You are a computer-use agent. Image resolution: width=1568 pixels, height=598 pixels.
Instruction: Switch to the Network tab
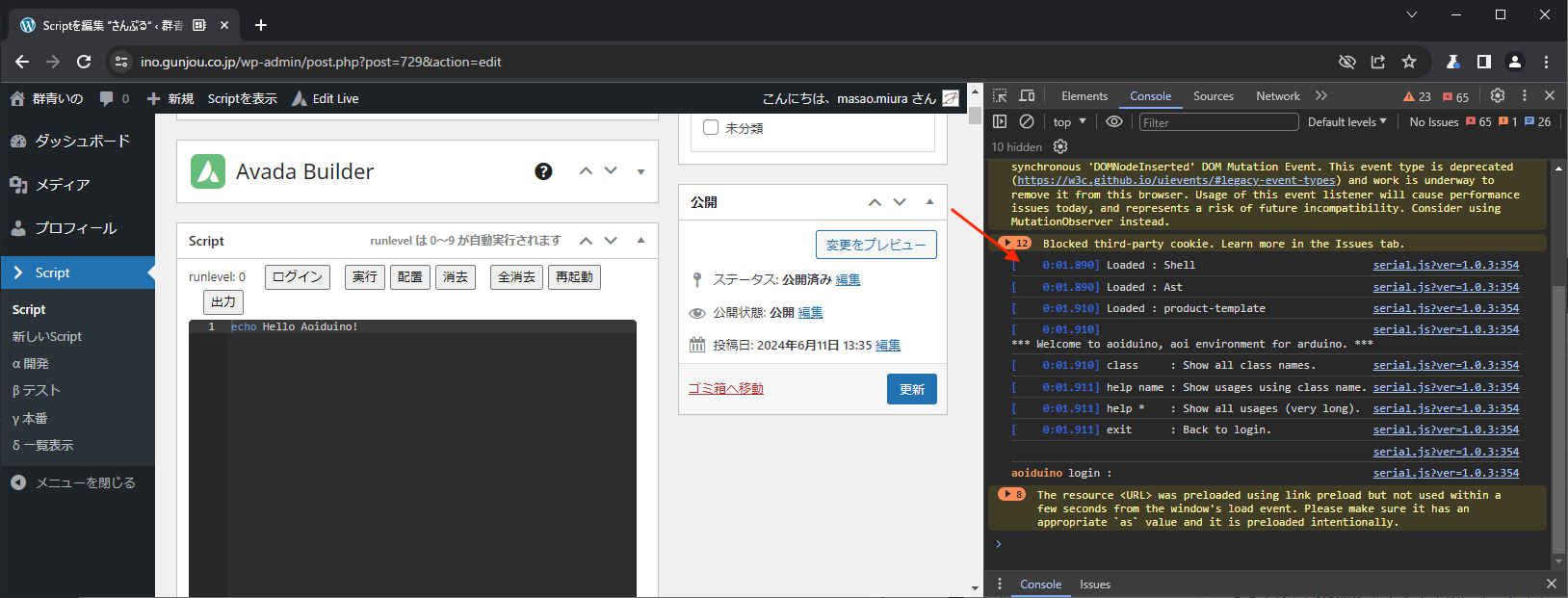1277,96
